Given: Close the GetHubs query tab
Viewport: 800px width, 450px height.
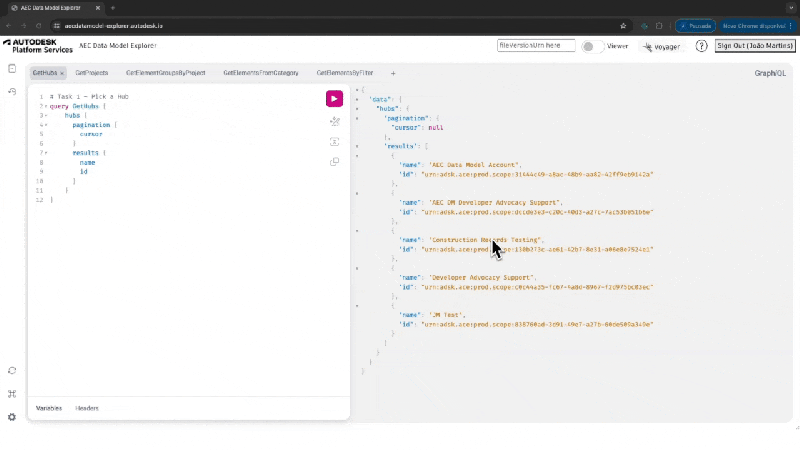Looking at the screenshot, I should coord(62,73).
